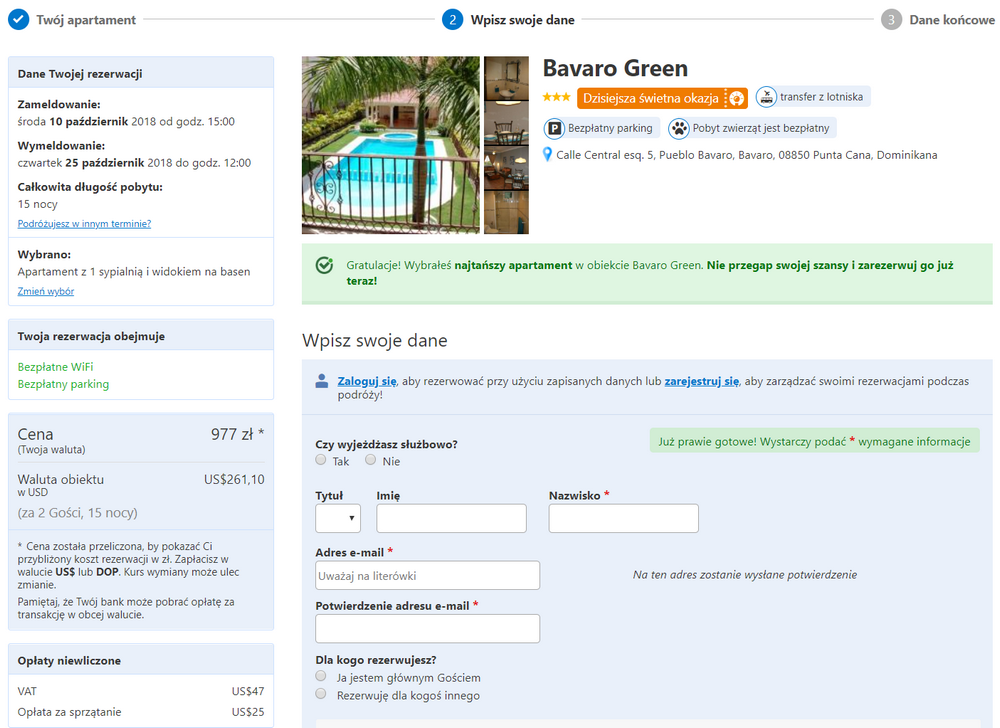Open the bottom room thumbnail

[506, 212]
